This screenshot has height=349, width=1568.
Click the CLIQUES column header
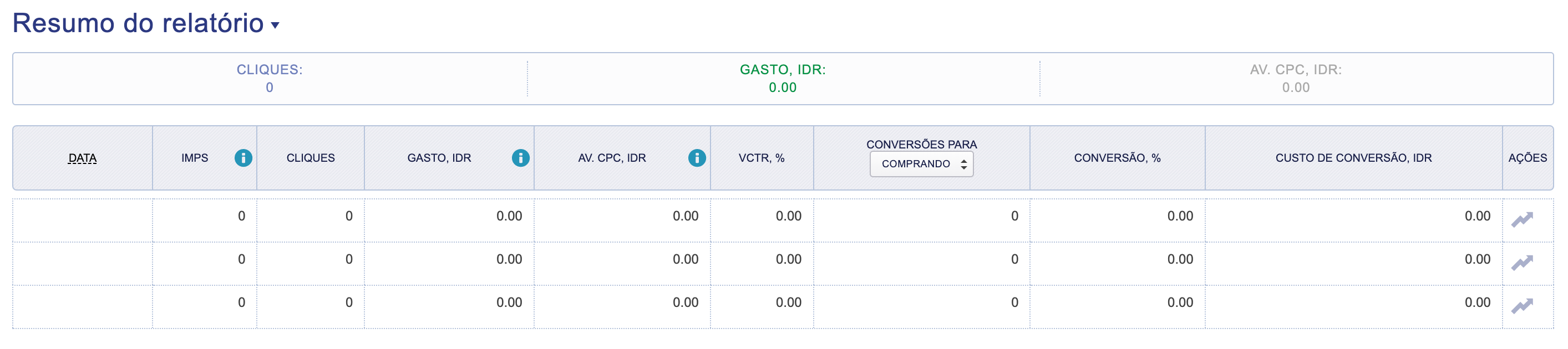pyautogui.click(x=311, y=158)
